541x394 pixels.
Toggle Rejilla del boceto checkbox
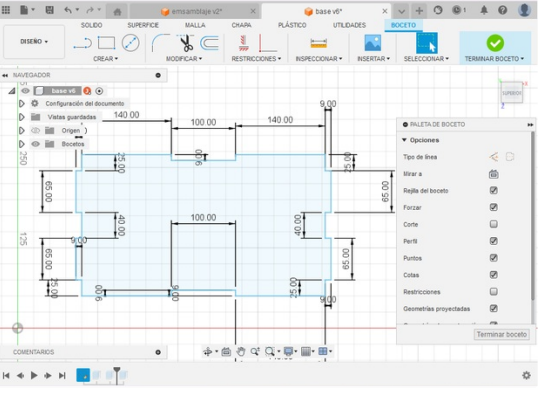pos(493,190)
